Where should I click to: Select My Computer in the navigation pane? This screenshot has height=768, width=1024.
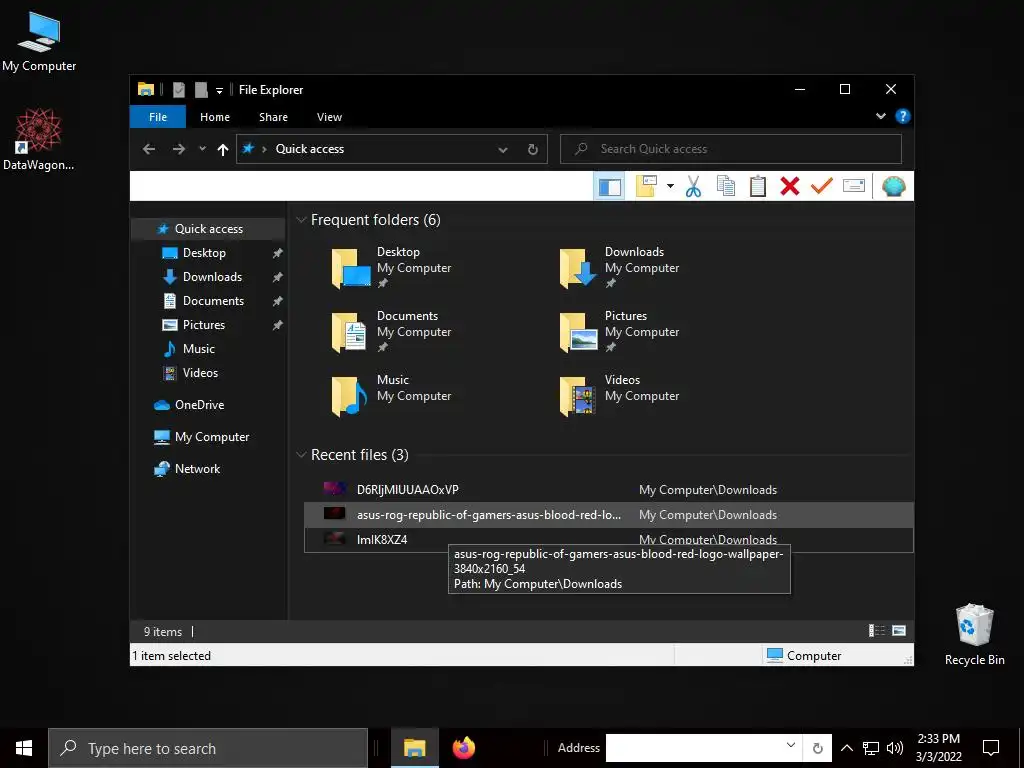pyautogui.click(x=212, y=437)
